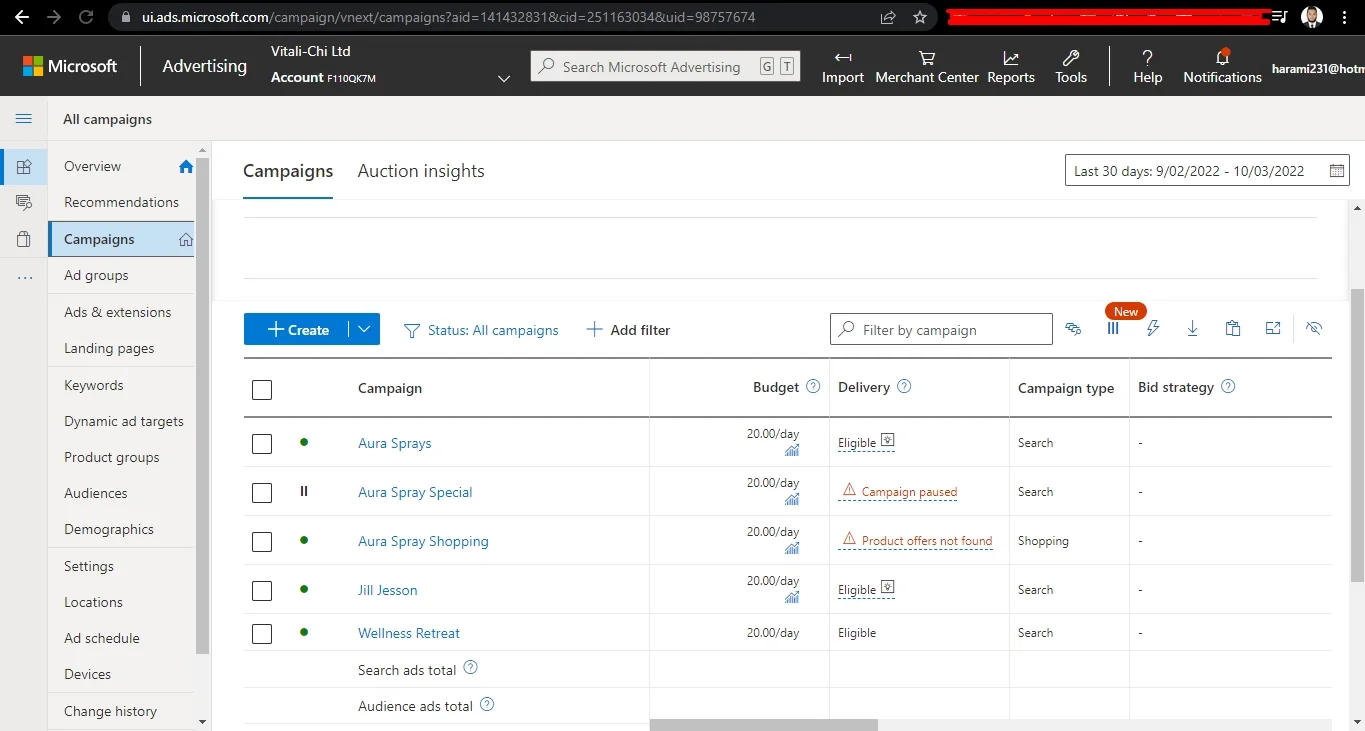Click the Columns icon below New badge
1365x731 pixels.
point(1112,328)
